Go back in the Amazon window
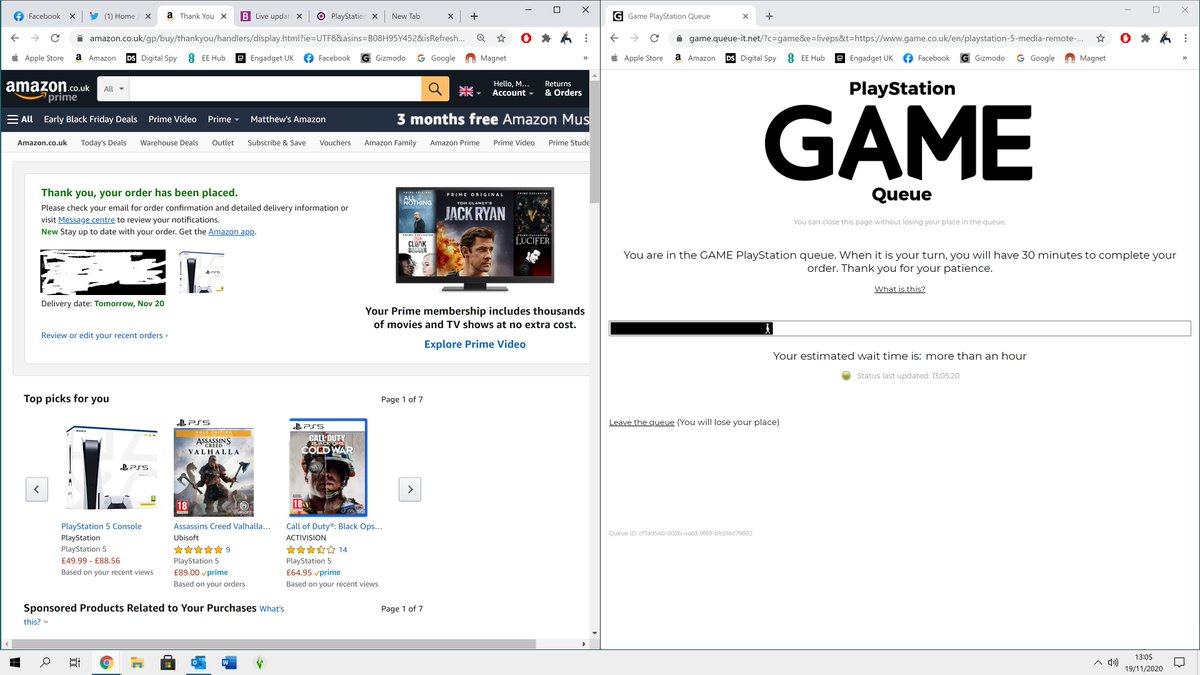The height and width of the screenshot is (675, 1200). 15,38
